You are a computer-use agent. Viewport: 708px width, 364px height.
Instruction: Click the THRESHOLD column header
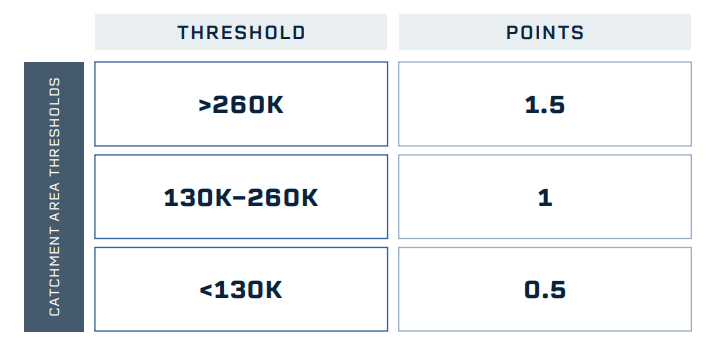pyautogui.click(x=241, y=32)
